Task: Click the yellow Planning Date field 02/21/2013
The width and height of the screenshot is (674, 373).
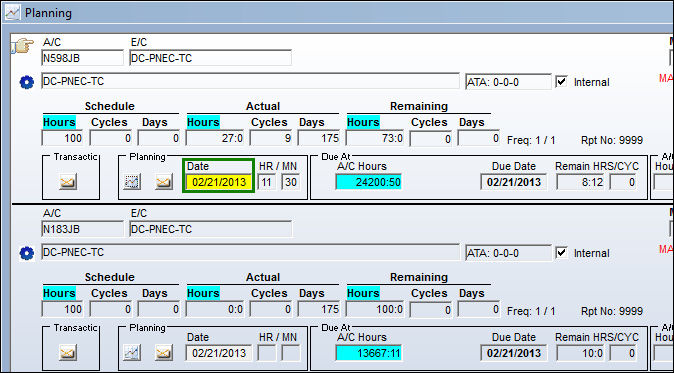Action: [219, 182]
